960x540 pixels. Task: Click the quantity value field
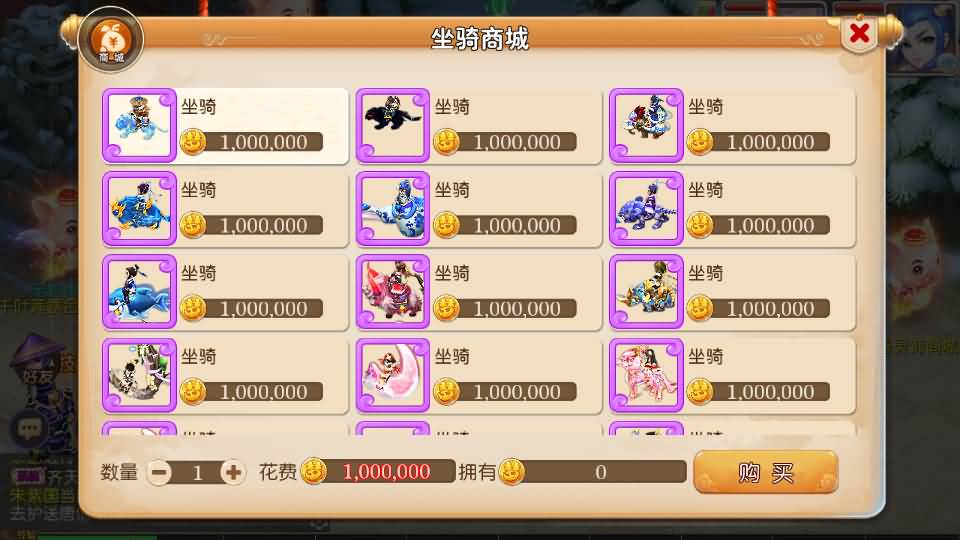click(x=197, y=473)
